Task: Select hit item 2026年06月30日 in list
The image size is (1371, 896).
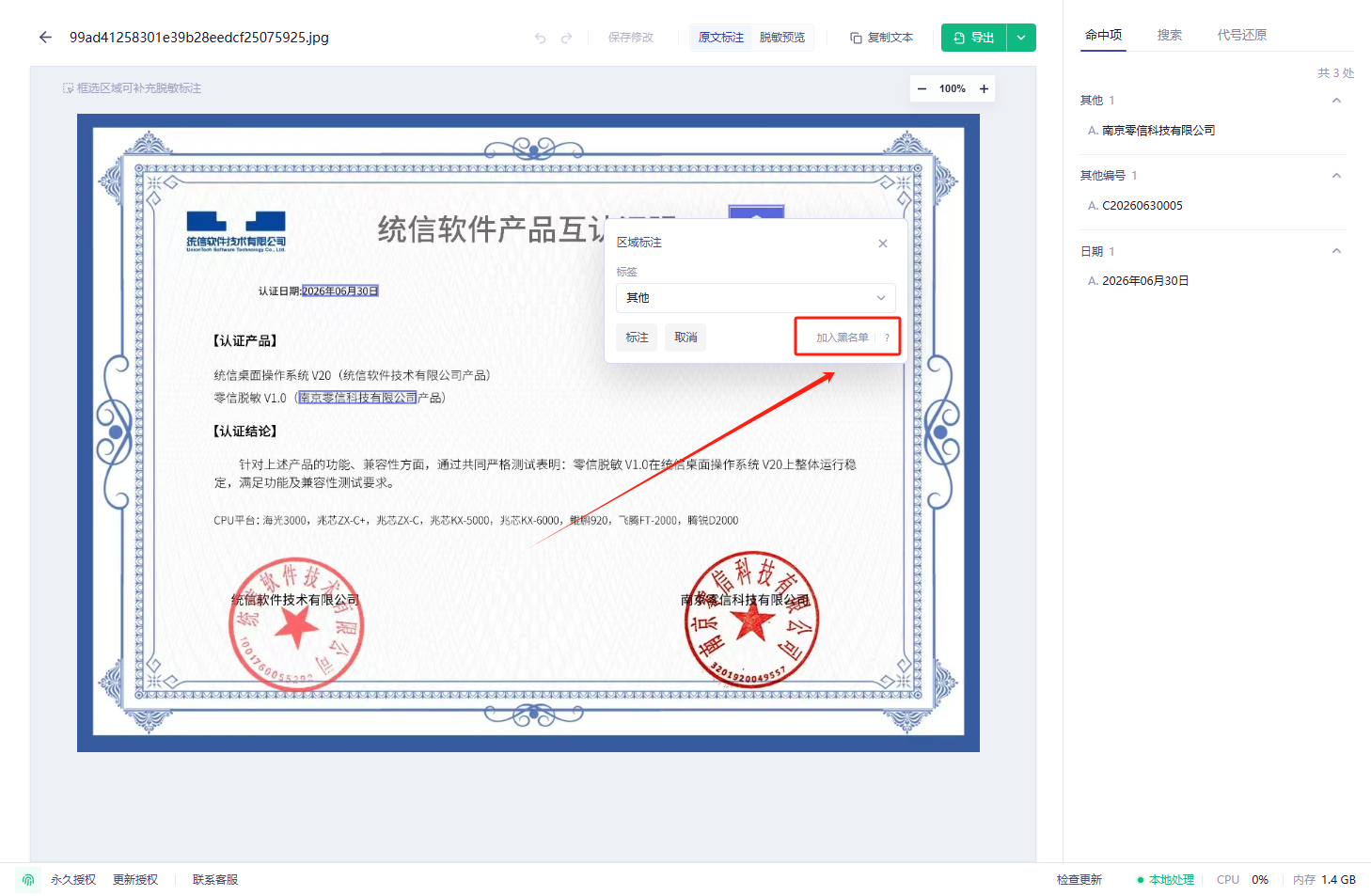Action: pos(1145,281)
